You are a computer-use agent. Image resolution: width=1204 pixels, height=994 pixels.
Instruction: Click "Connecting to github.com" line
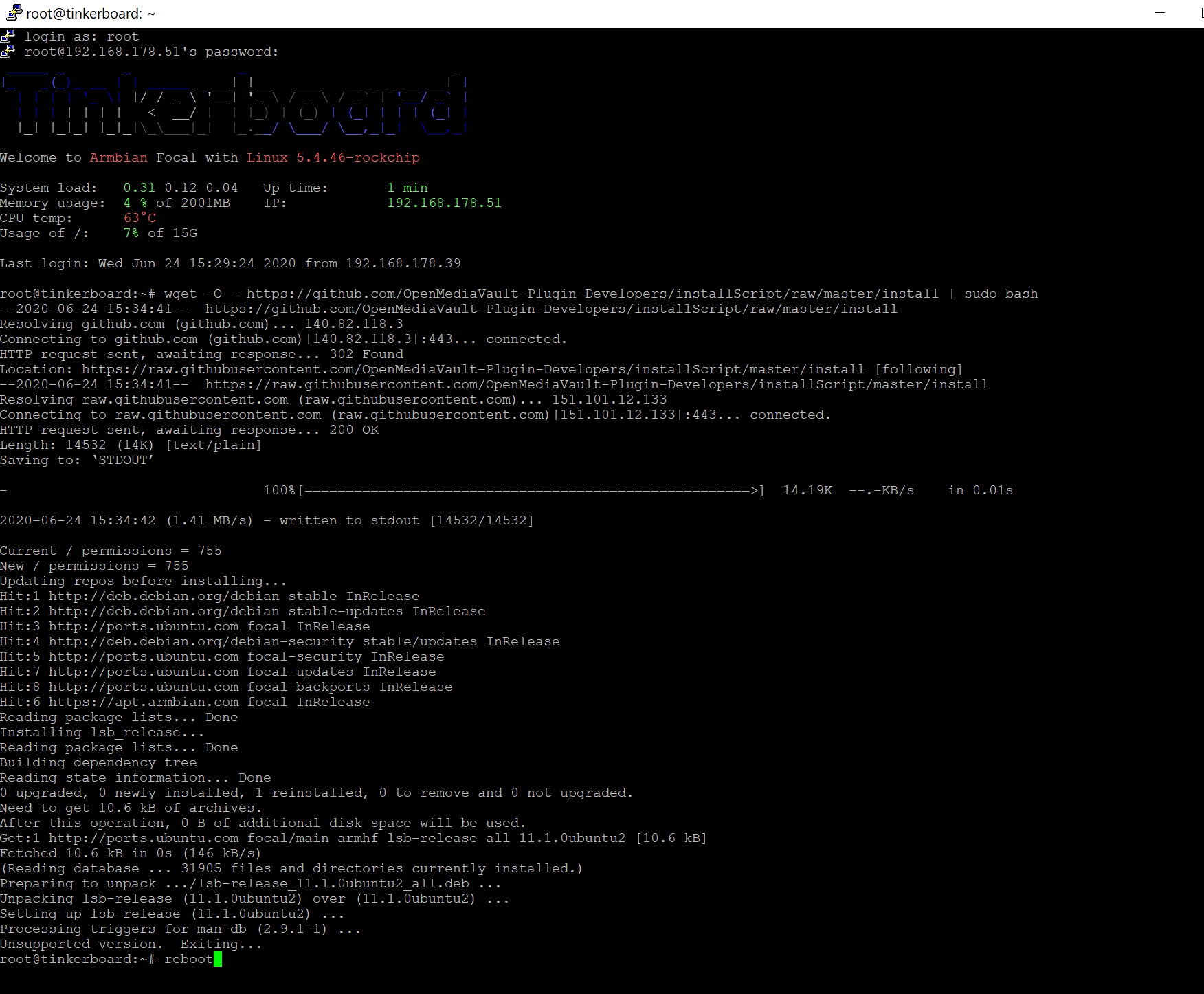click(x=284, y=339)
